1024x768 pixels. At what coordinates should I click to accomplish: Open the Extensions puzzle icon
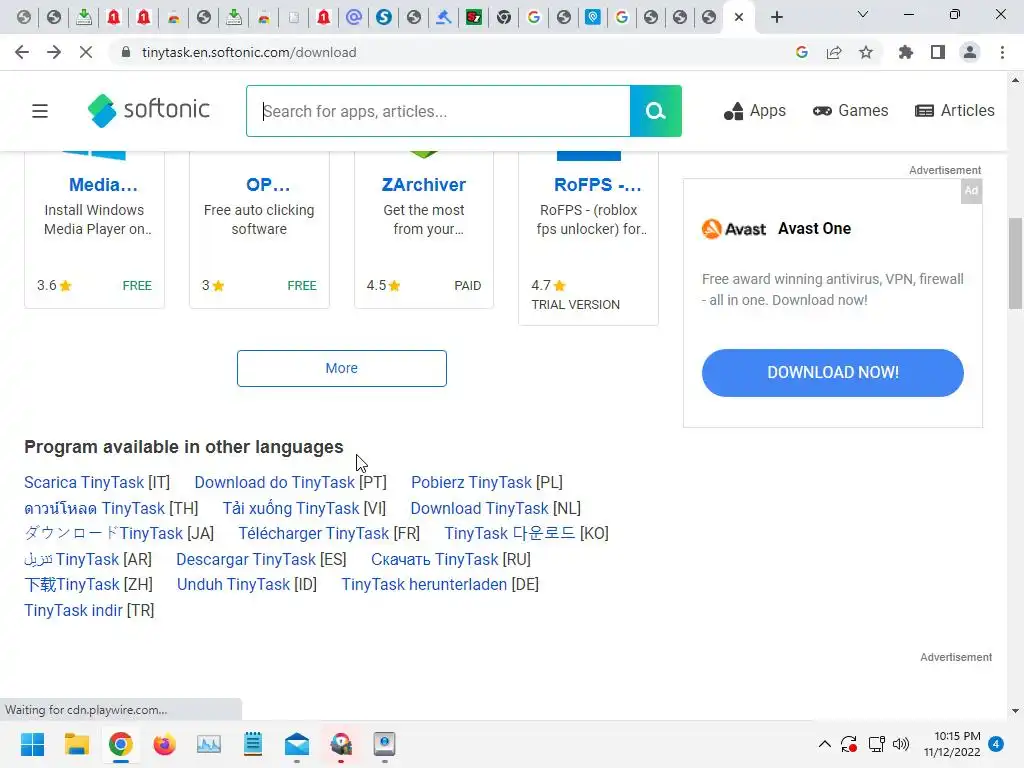point(905,52)
